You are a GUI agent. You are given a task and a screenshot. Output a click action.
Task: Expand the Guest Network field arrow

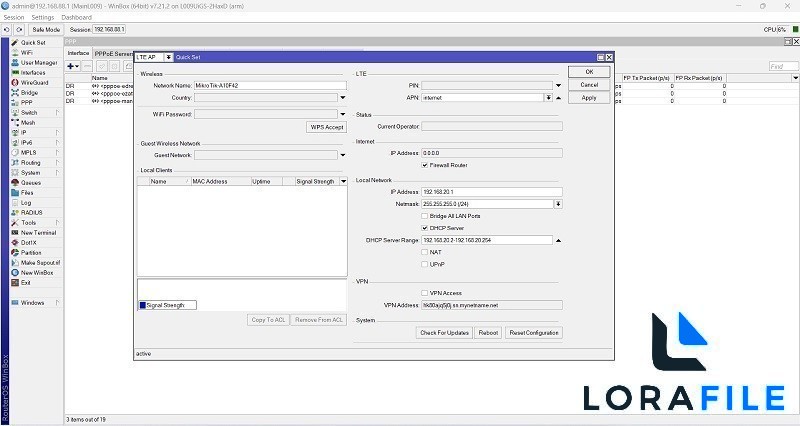point(343,155)
